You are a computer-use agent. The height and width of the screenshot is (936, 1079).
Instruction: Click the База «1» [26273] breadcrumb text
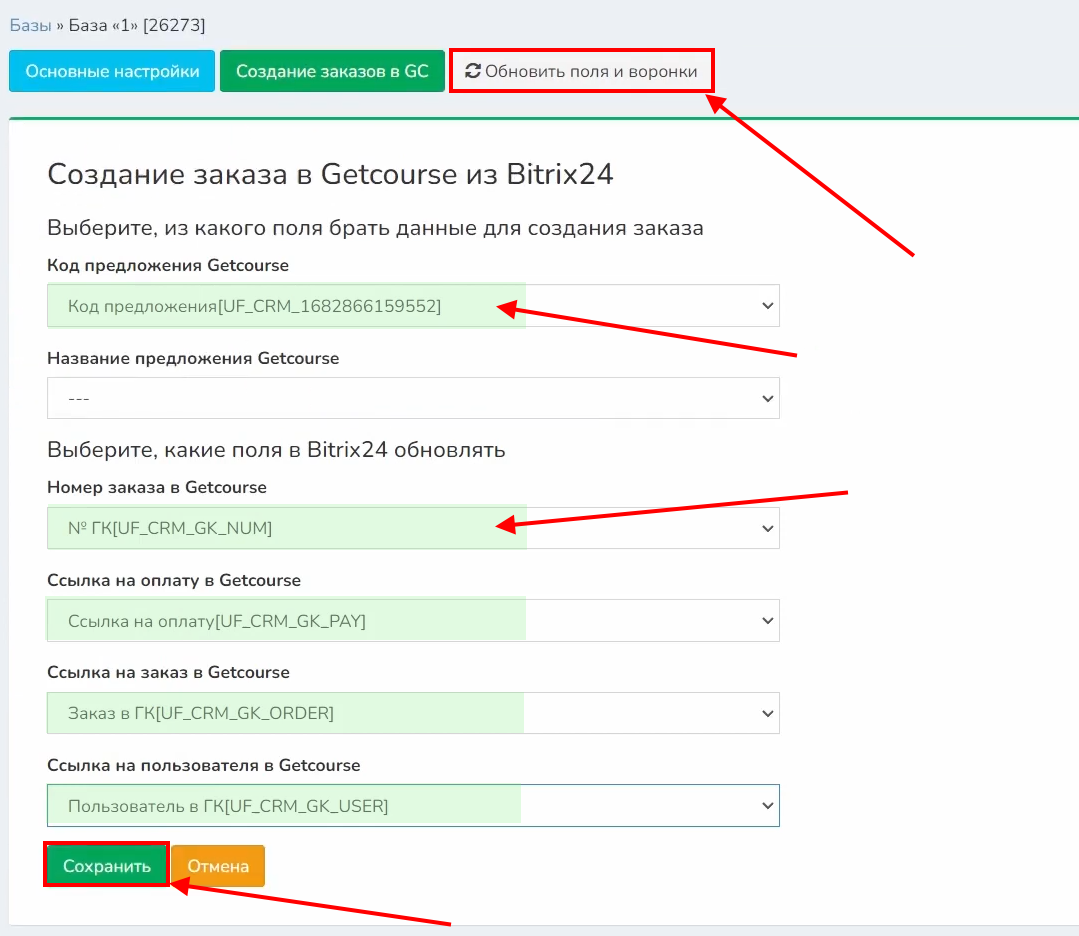[137, 25]
